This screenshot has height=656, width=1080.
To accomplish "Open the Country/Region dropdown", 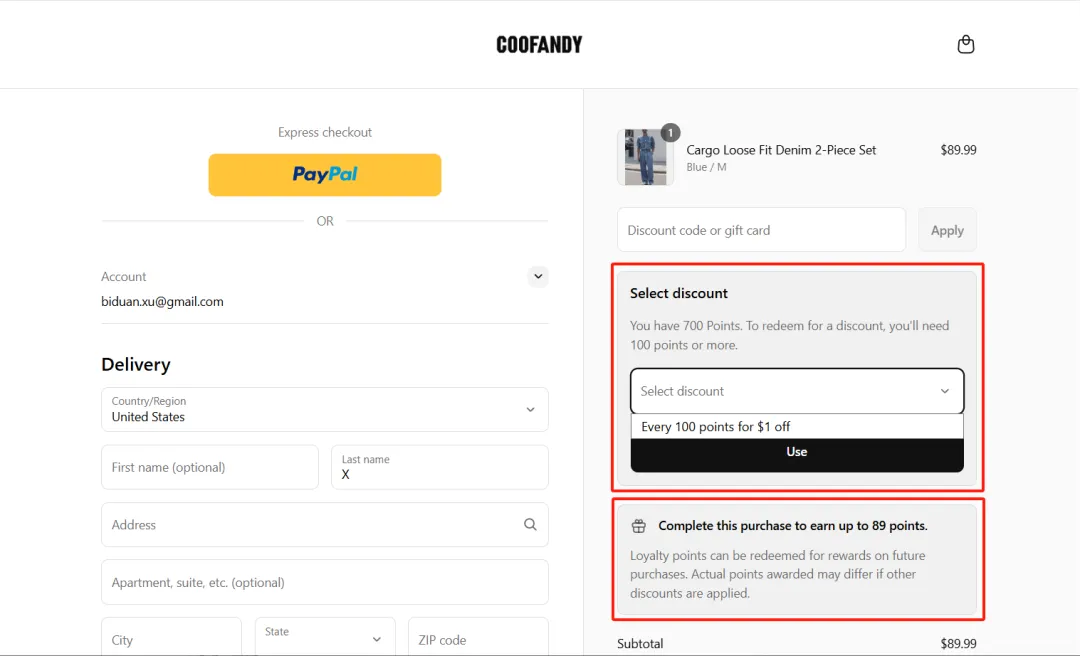I will point(324,409).
